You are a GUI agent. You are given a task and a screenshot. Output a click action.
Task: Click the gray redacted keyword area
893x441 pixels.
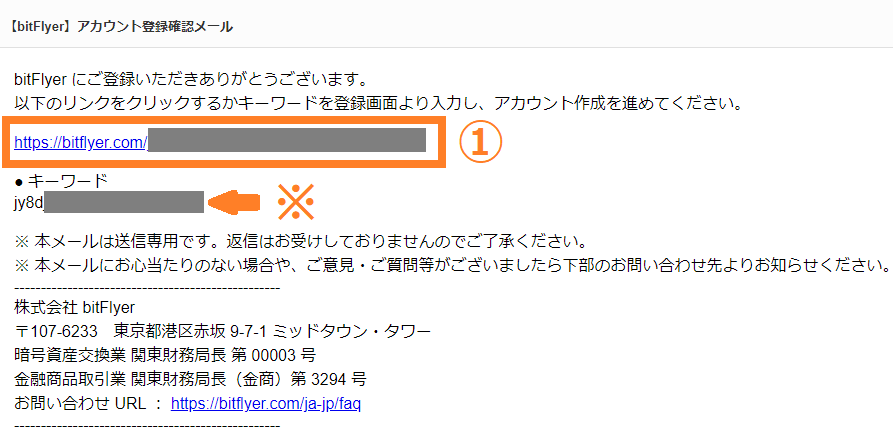pos(124,202)
